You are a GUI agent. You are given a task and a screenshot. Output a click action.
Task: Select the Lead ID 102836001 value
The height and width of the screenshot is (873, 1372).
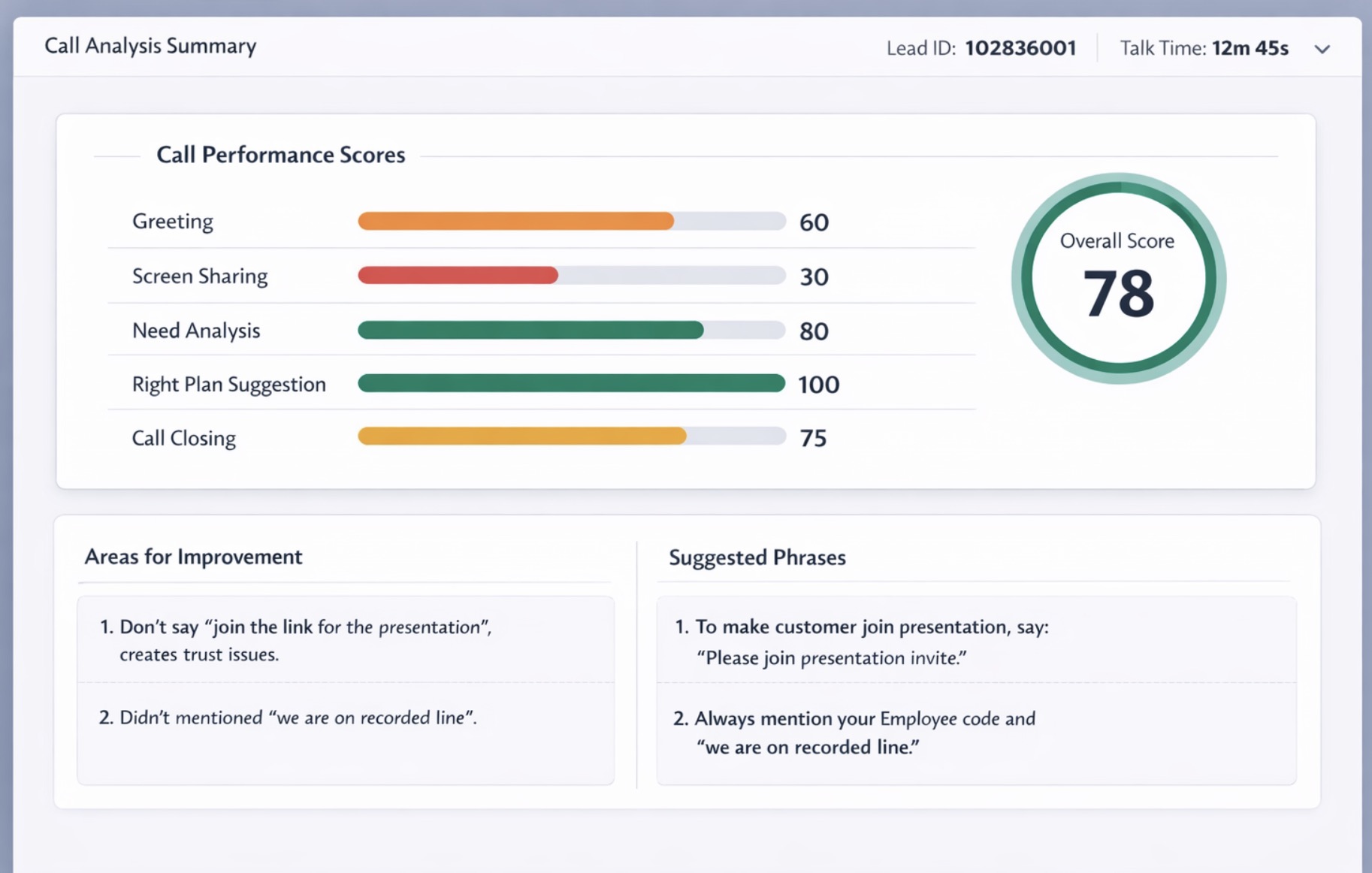click(1020, 47)
